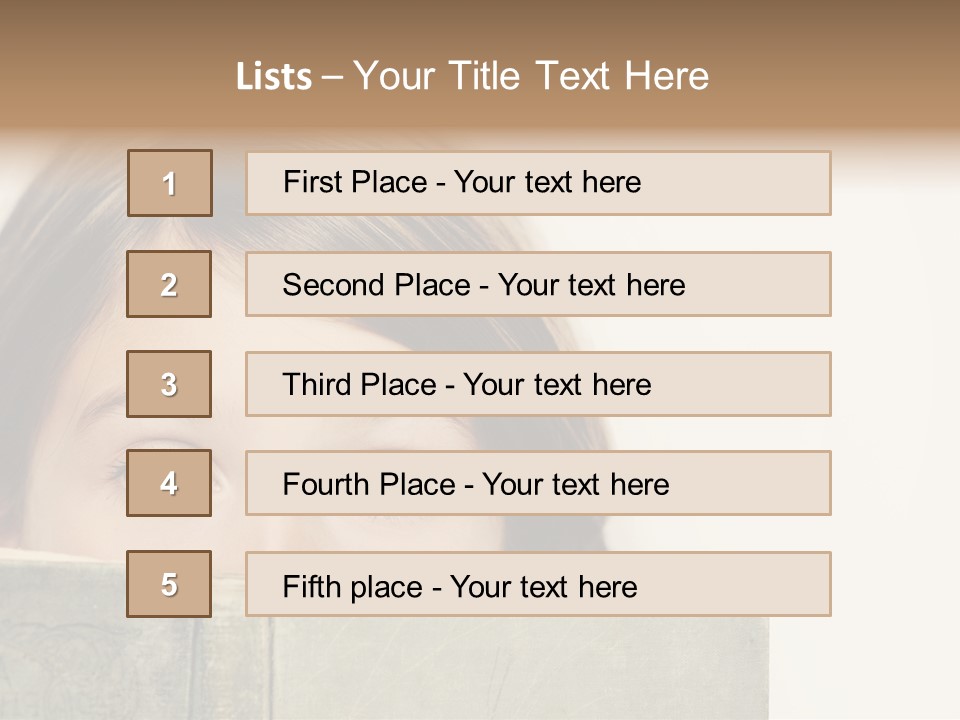The height and width of the screenshot is (720, 960).
Task: Click the book at slide bottom
Action: coord(400,670)
